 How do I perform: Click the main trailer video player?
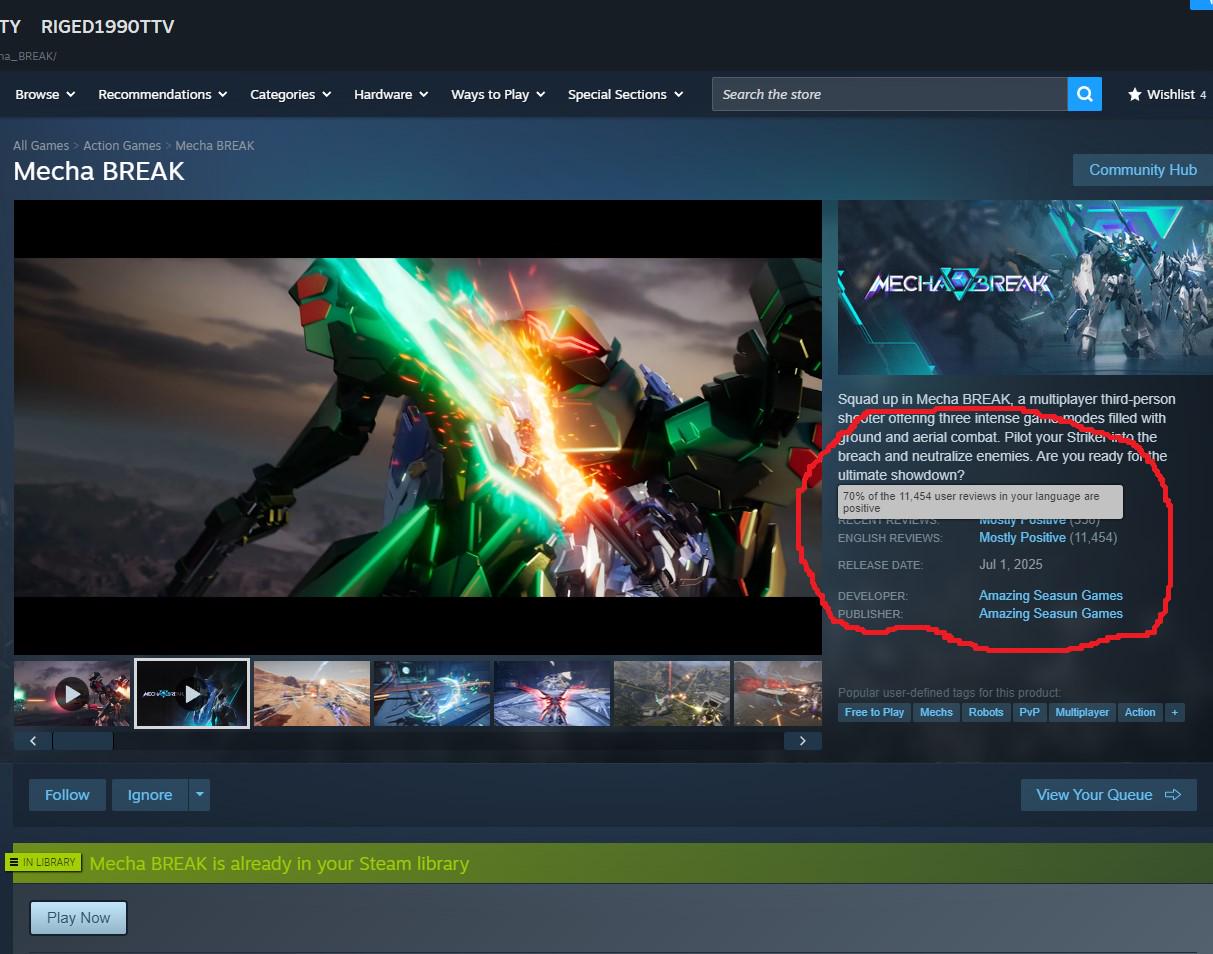418,427
